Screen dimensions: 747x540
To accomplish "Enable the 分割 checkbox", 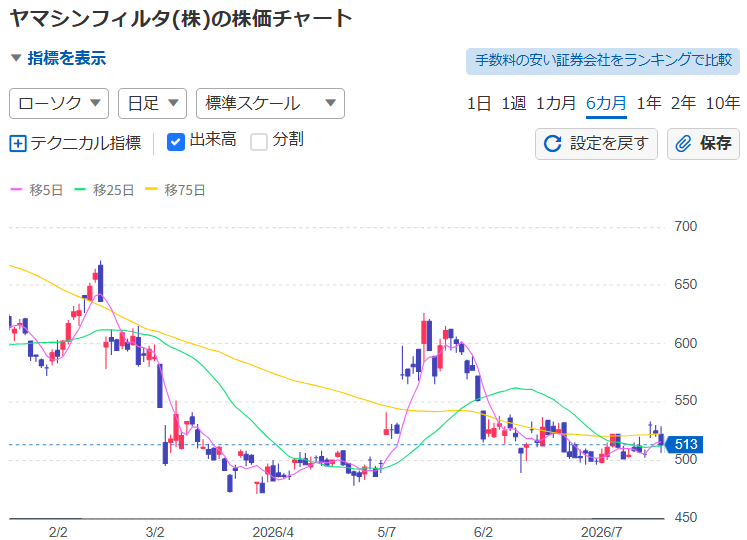I will click(259, 142).
